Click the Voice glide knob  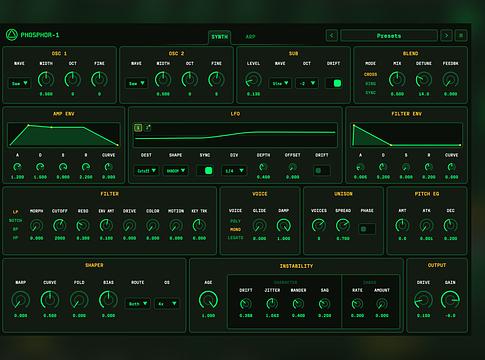click(x=259, y=226)
